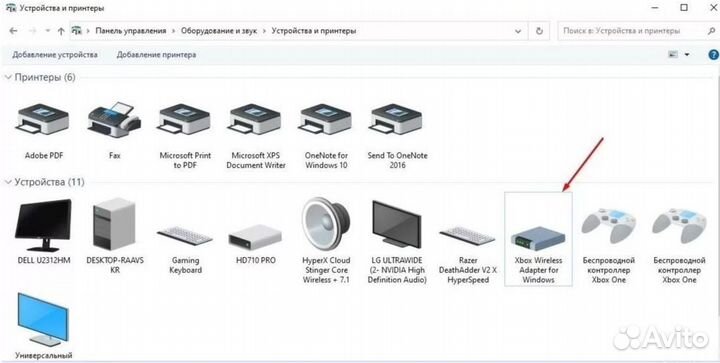Select the Fax device icon
This screenshot has height=363, width=720.
114,119
